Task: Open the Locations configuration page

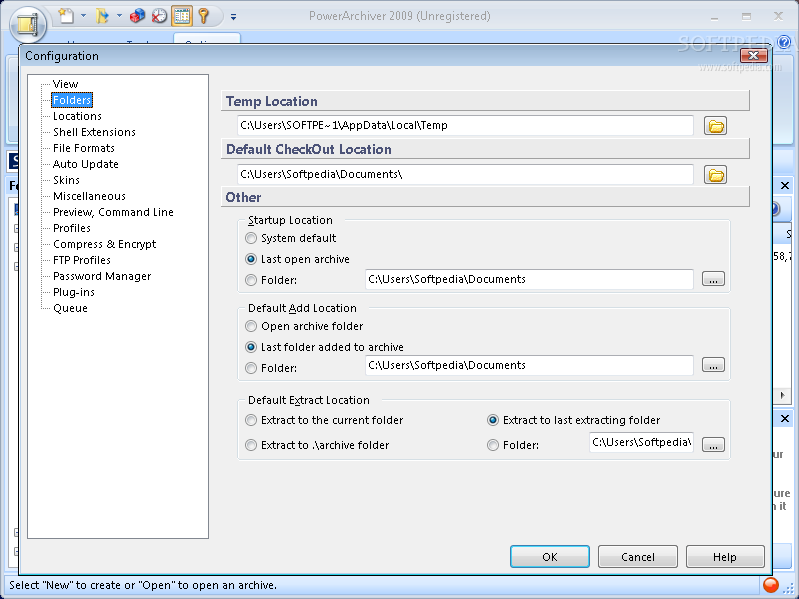Action: coord(77,116)
